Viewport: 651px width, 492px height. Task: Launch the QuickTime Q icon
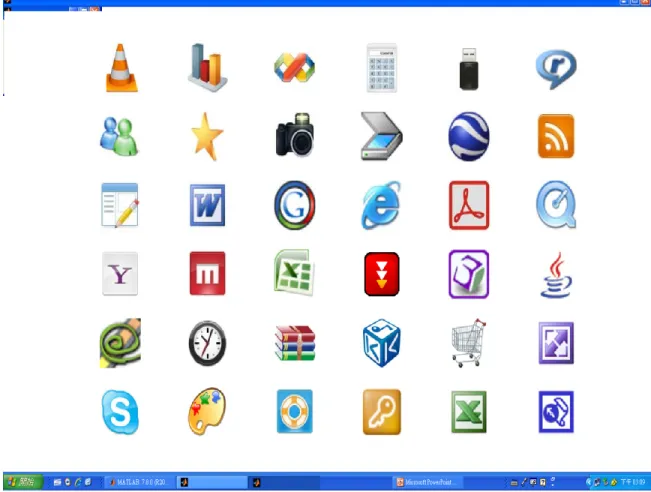point(556,204)
